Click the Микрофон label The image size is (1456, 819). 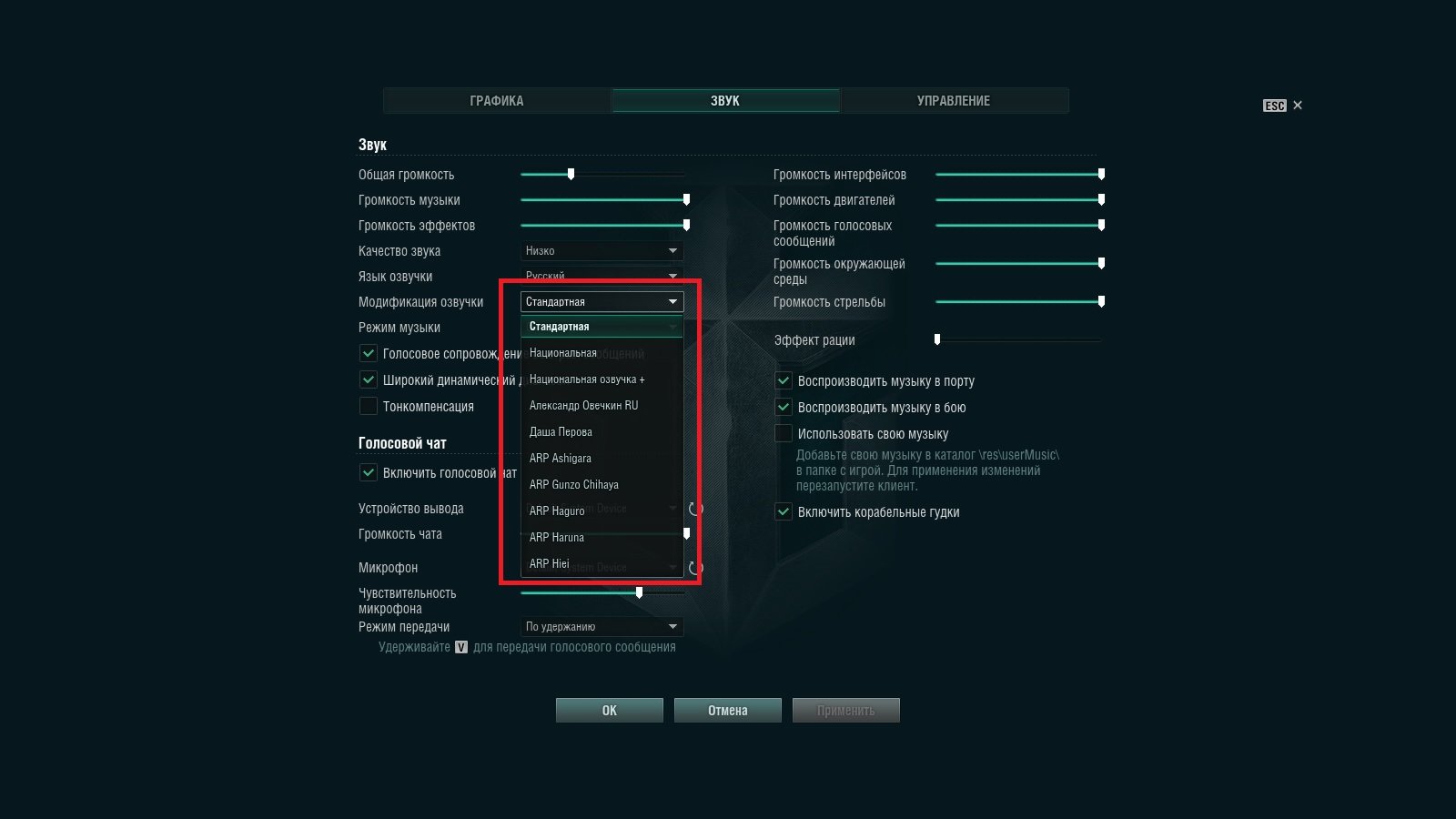click(x=388, y=568)
